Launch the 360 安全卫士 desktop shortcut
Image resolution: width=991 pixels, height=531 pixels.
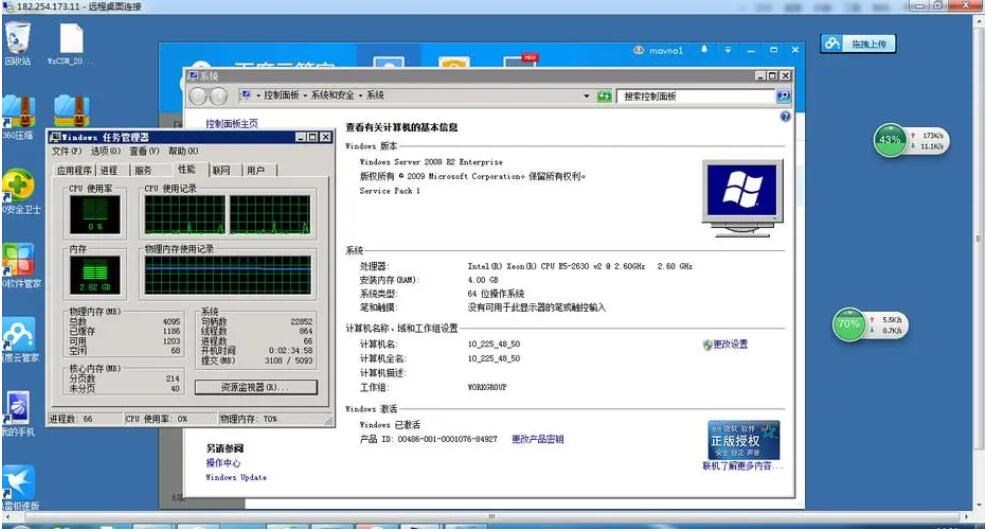(x=18, y=185)
